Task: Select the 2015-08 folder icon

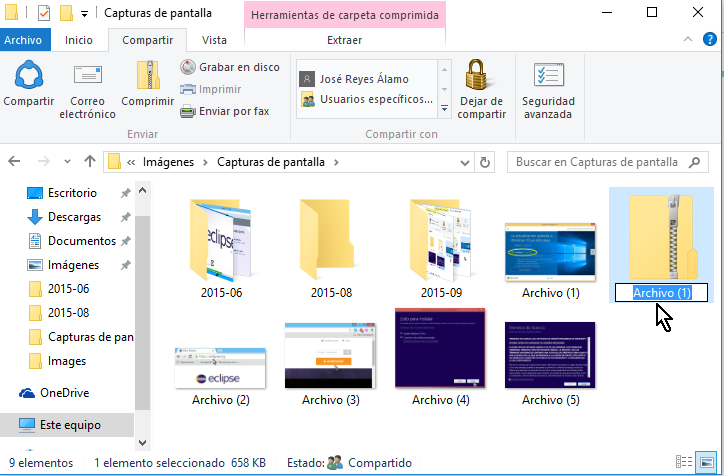Action: [327, 240]
